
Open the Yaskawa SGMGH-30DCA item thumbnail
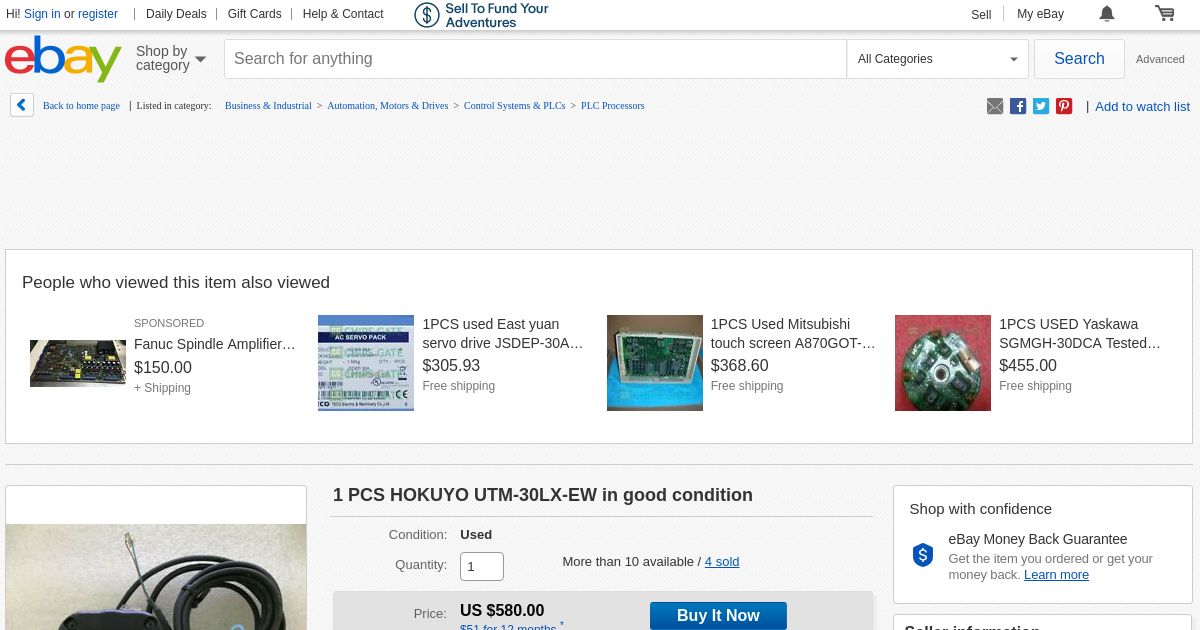pyautogui.click(x=943, y=363)
